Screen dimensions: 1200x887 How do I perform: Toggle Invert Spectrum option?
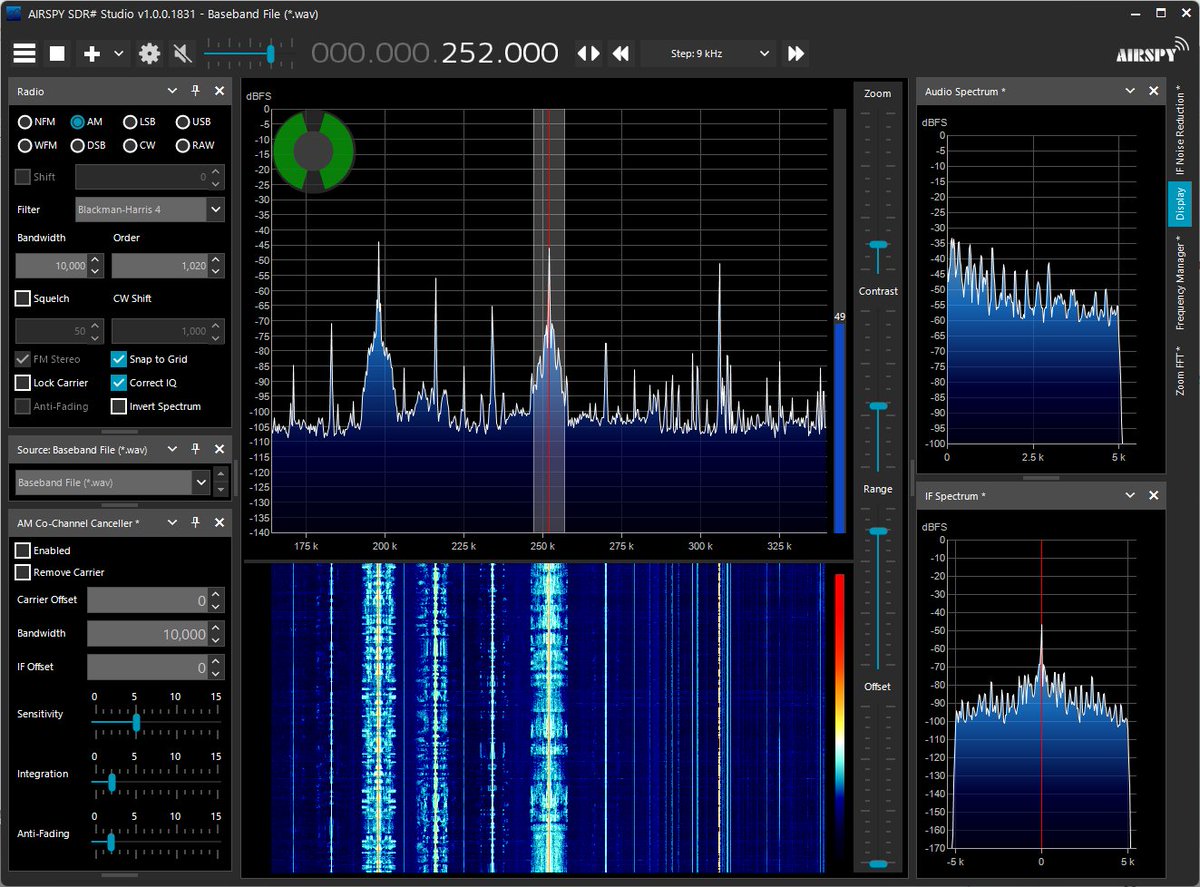(118, 406)
